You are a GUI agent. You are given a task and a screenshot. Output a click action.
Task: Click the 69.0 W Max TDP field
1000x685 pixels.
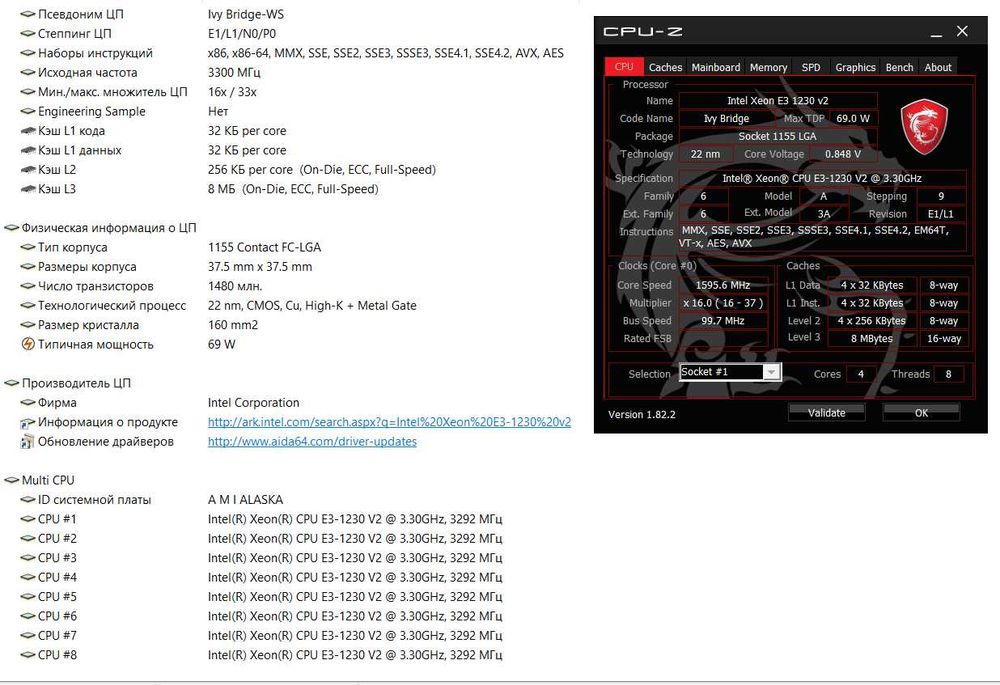pyautogui.click(x=853, y=118)
